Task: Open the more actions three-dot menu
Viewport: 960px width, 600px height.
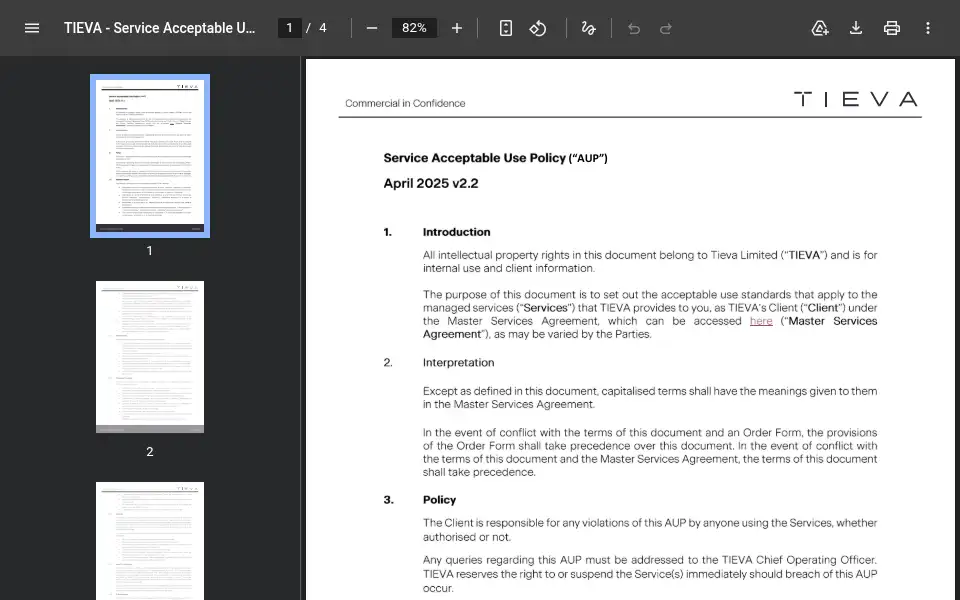Action: pos(928,28)
